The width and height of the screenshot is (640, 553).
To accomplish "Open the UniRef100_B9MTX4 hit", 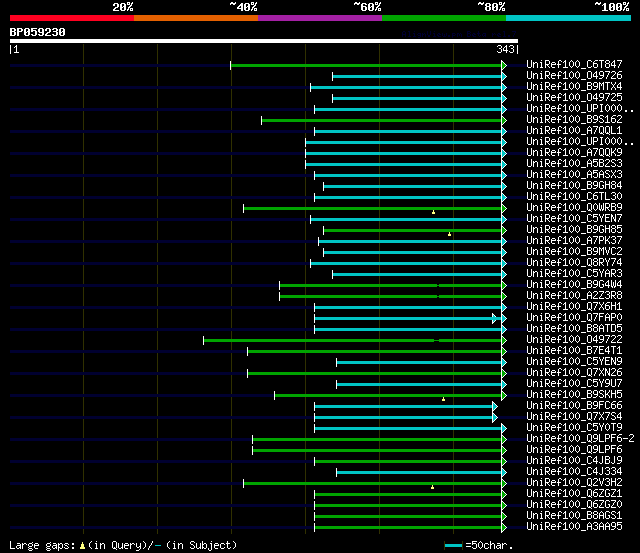I will (574, 87).
